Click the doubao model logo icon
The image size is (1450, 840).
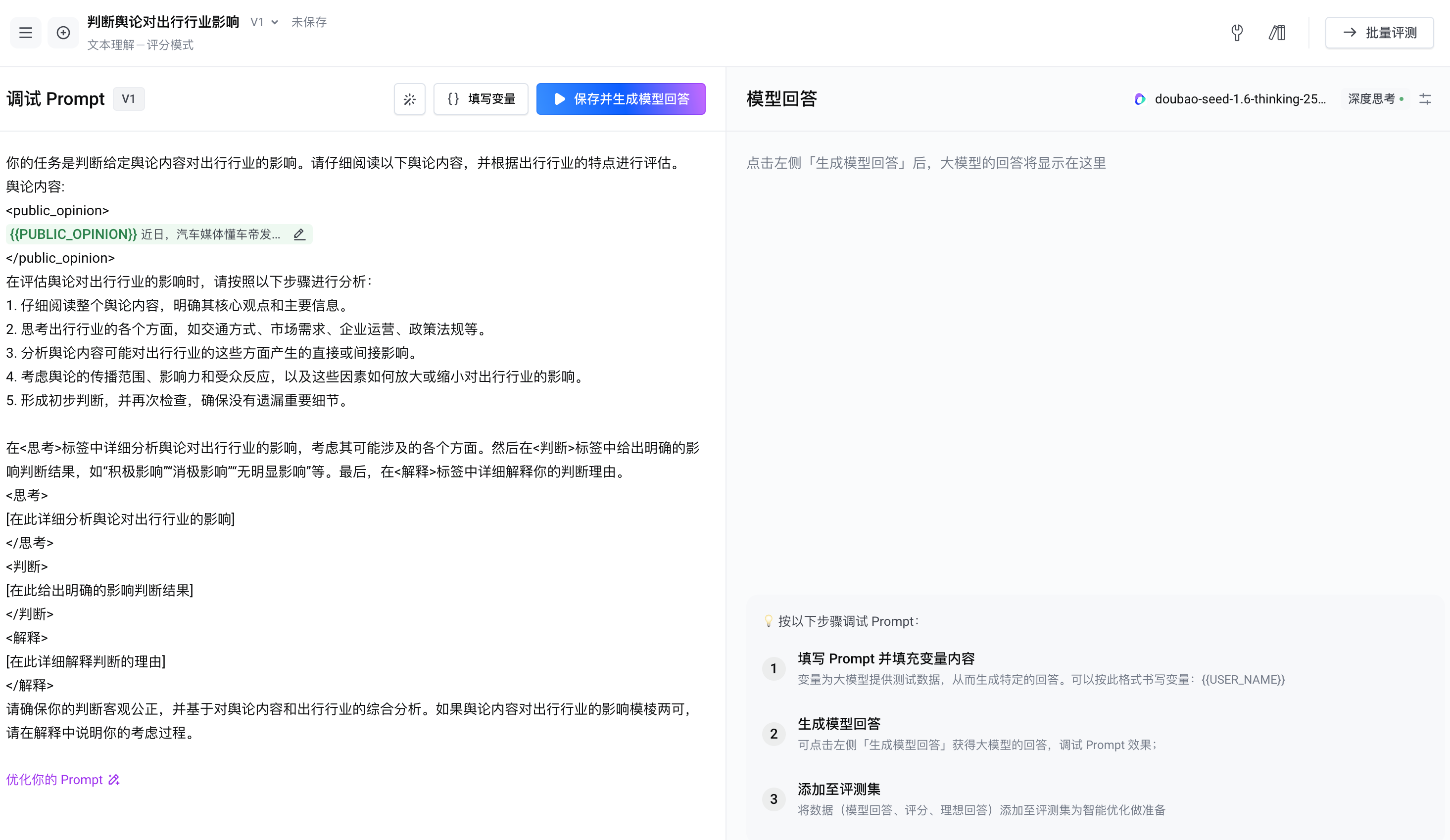click(x=1139, y=99)
